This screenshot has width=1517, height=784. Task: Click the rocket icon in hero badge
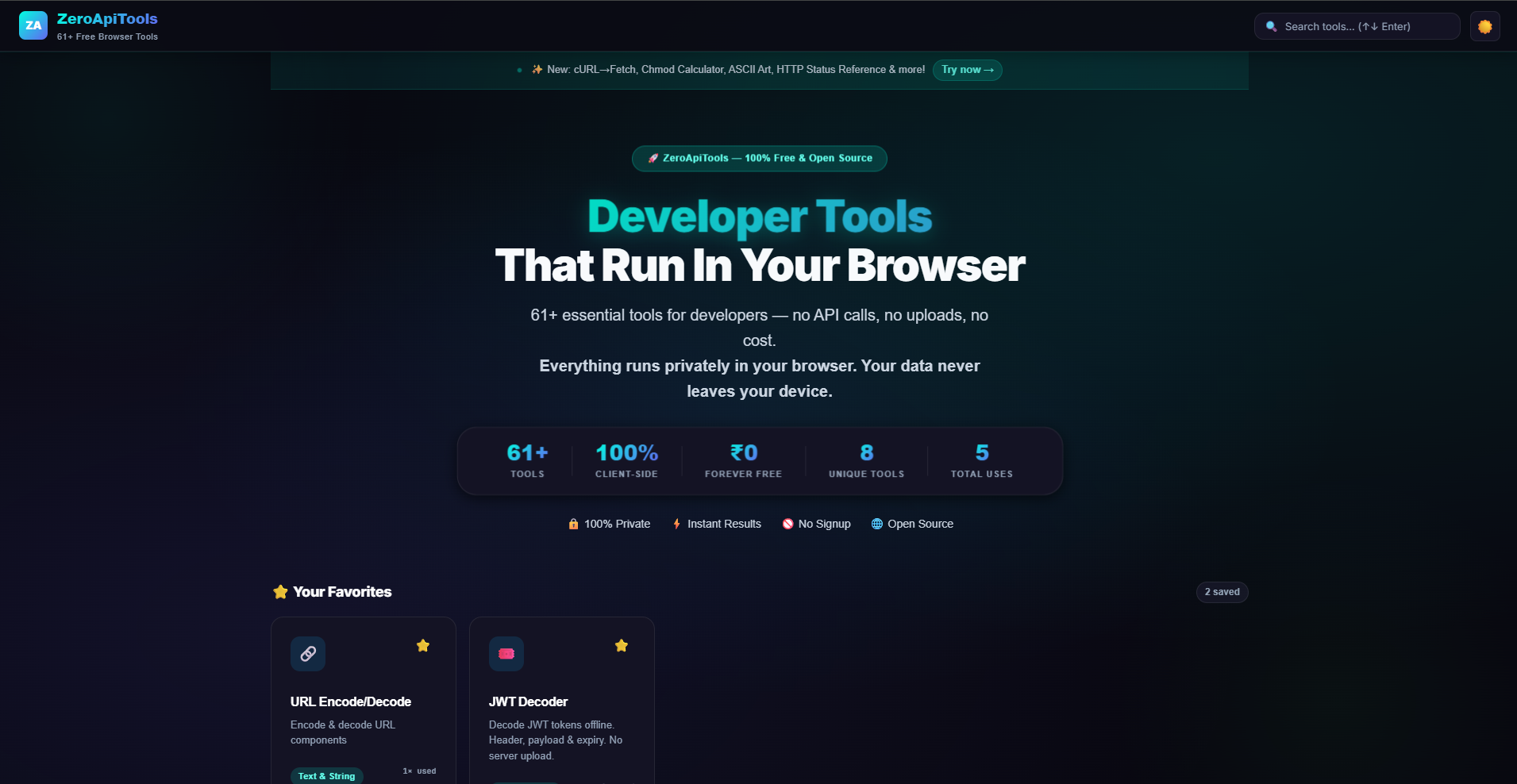[653, 158]
